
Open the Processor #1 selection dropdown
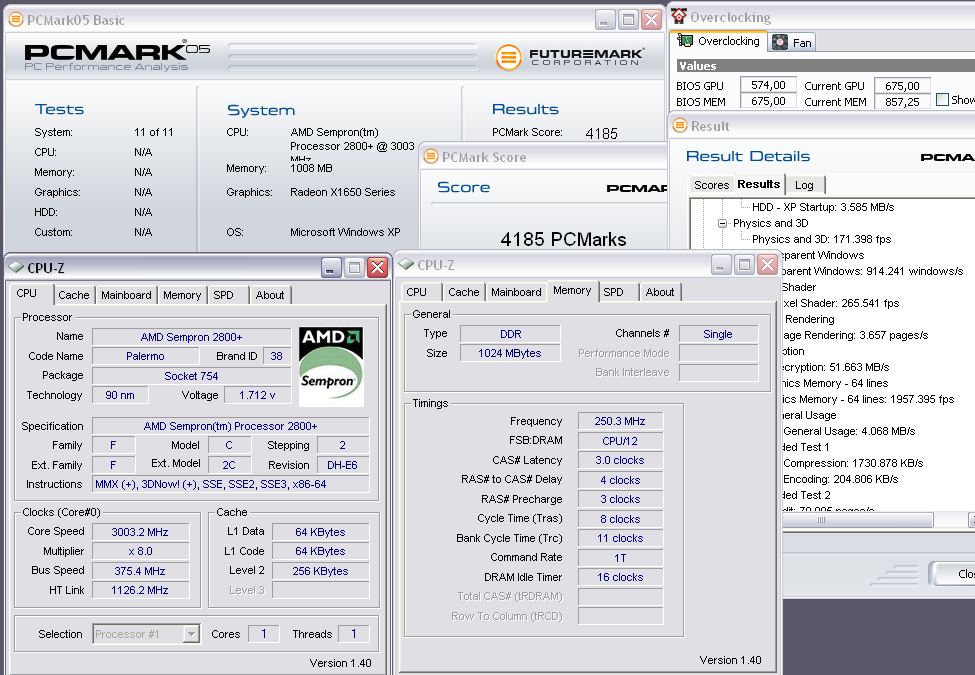191,634
